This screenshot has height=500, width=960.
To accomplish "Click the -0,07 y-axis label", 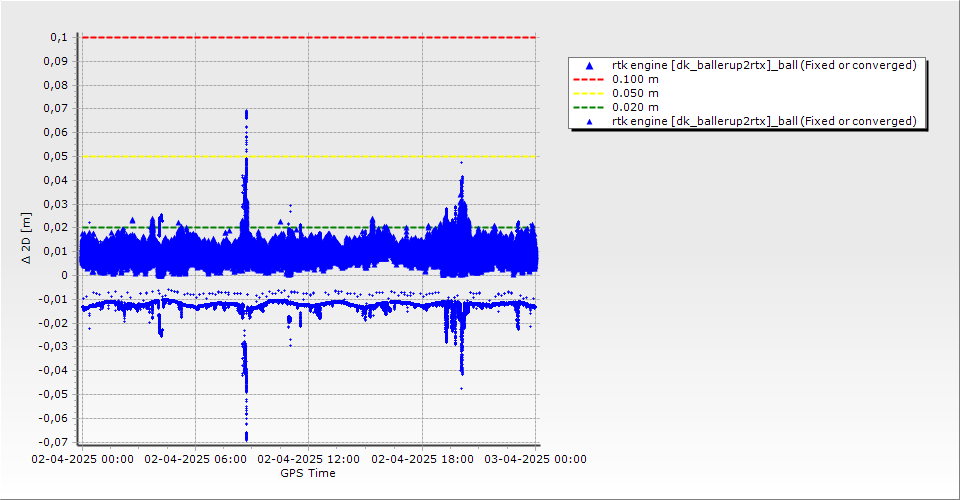I will (x=53, y=442).
